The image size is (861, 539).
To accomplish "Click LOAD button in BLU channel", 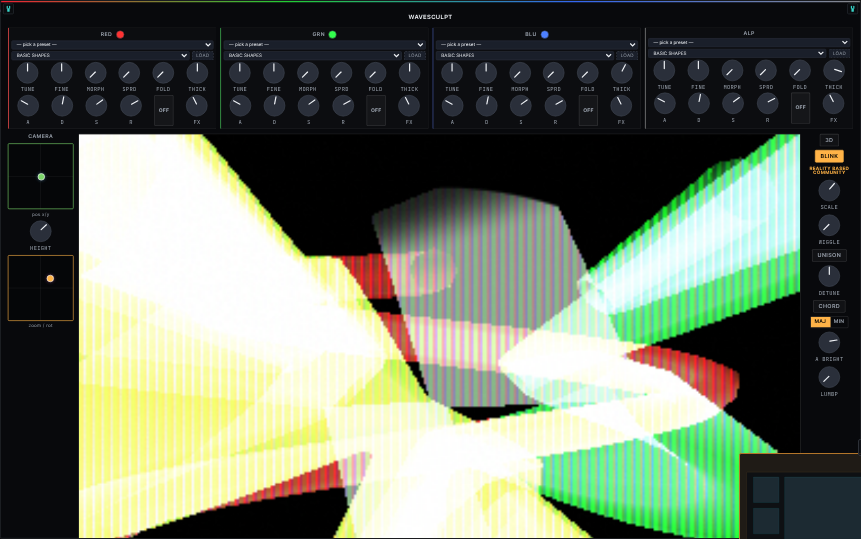I will click(x=627, y=55).
